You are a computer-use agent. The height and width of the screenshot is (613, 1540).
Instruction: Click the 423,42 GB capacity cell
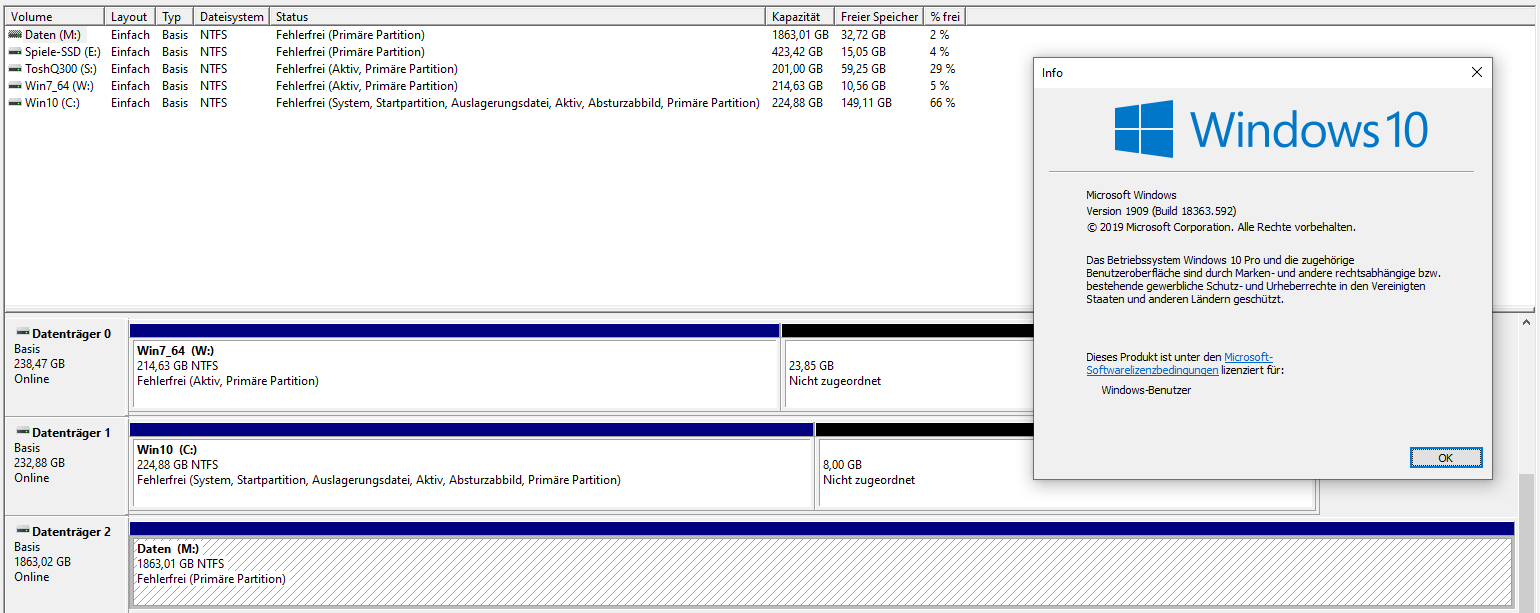(797, 52)
